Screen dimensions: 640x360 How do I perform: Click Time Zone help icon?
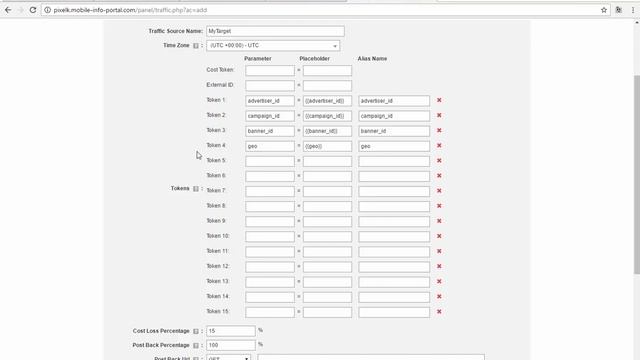[x=196, y=46]
